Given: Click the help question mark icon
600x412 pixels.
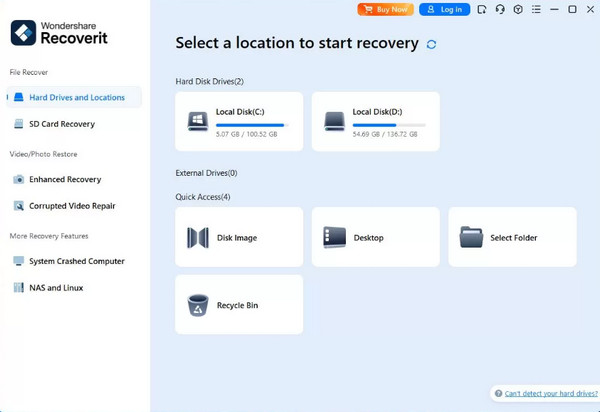Looking at the screenshot, I should click(x=498, y=393).
